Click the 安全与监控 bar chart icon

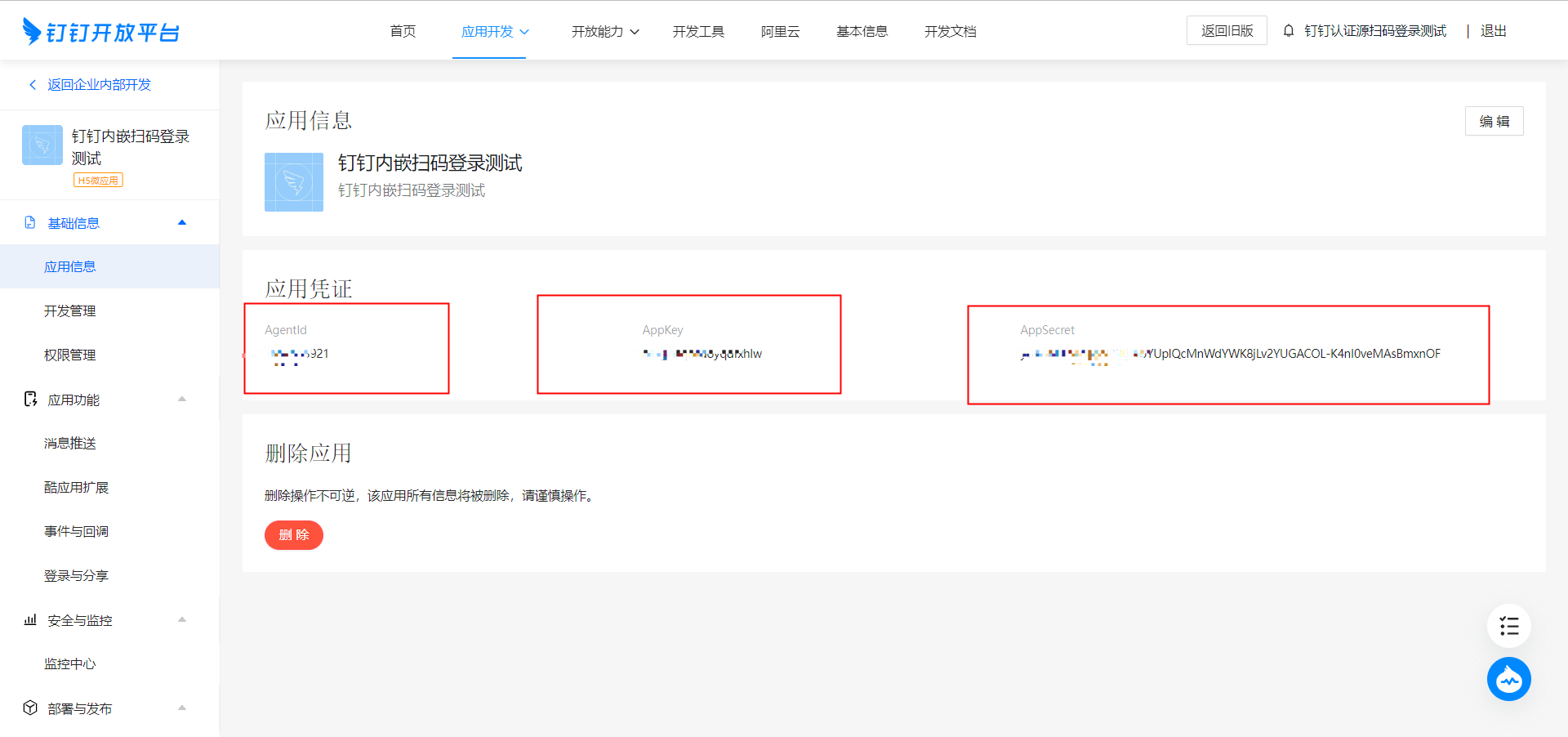coord(30,620)
